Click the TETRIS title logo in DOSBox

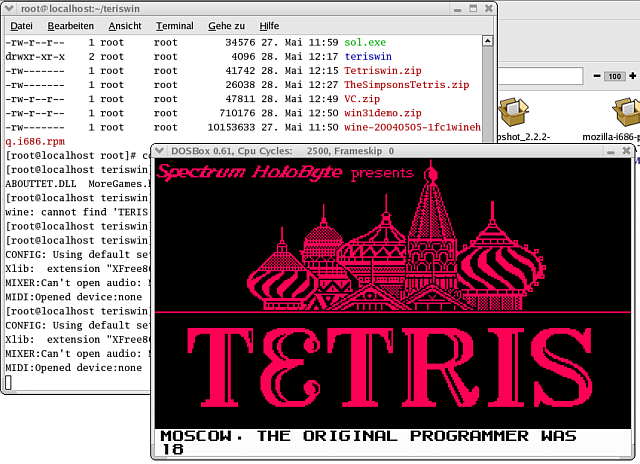tap(390, 367)
